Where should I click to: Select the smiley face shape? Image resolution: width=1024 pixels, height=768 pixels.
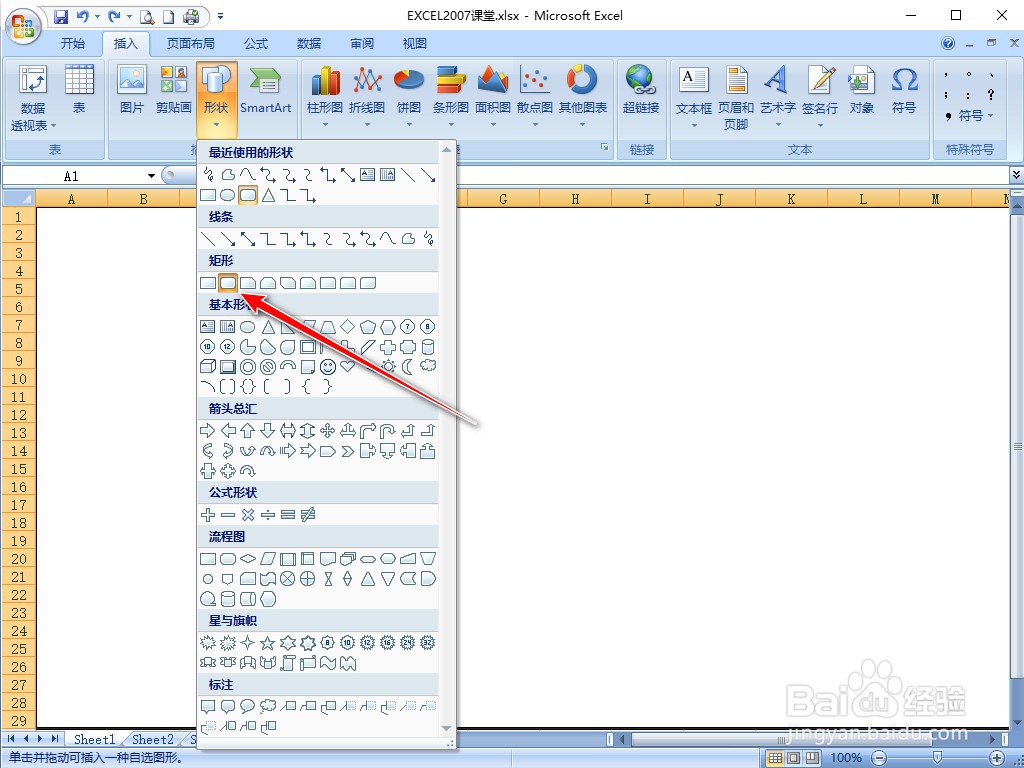328,366
